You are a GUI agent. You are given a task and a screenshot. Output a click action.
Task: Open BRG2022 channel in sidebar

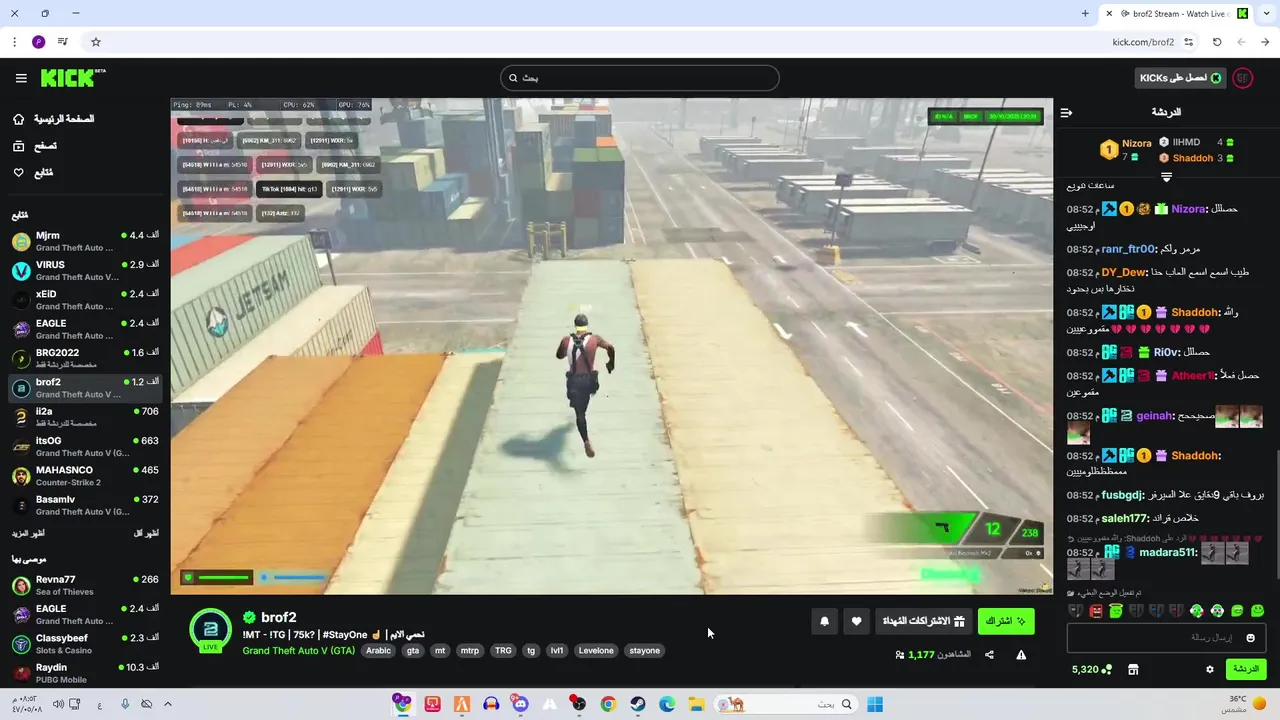[85, 358]
